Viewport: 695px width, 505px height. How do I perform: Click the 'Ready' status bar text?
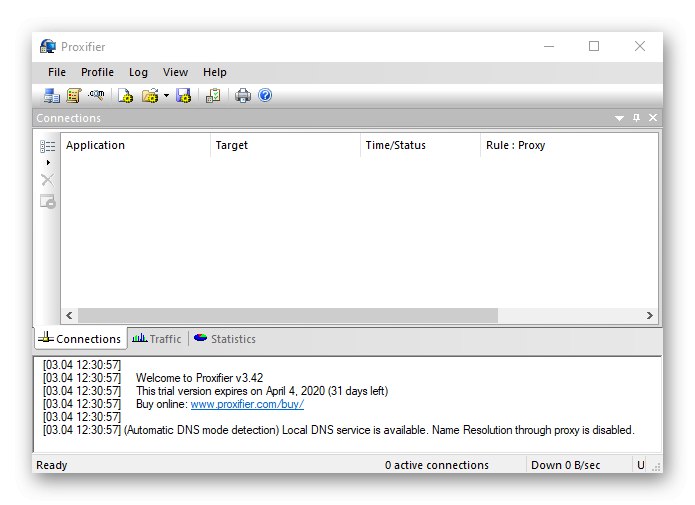pos(51,465)
